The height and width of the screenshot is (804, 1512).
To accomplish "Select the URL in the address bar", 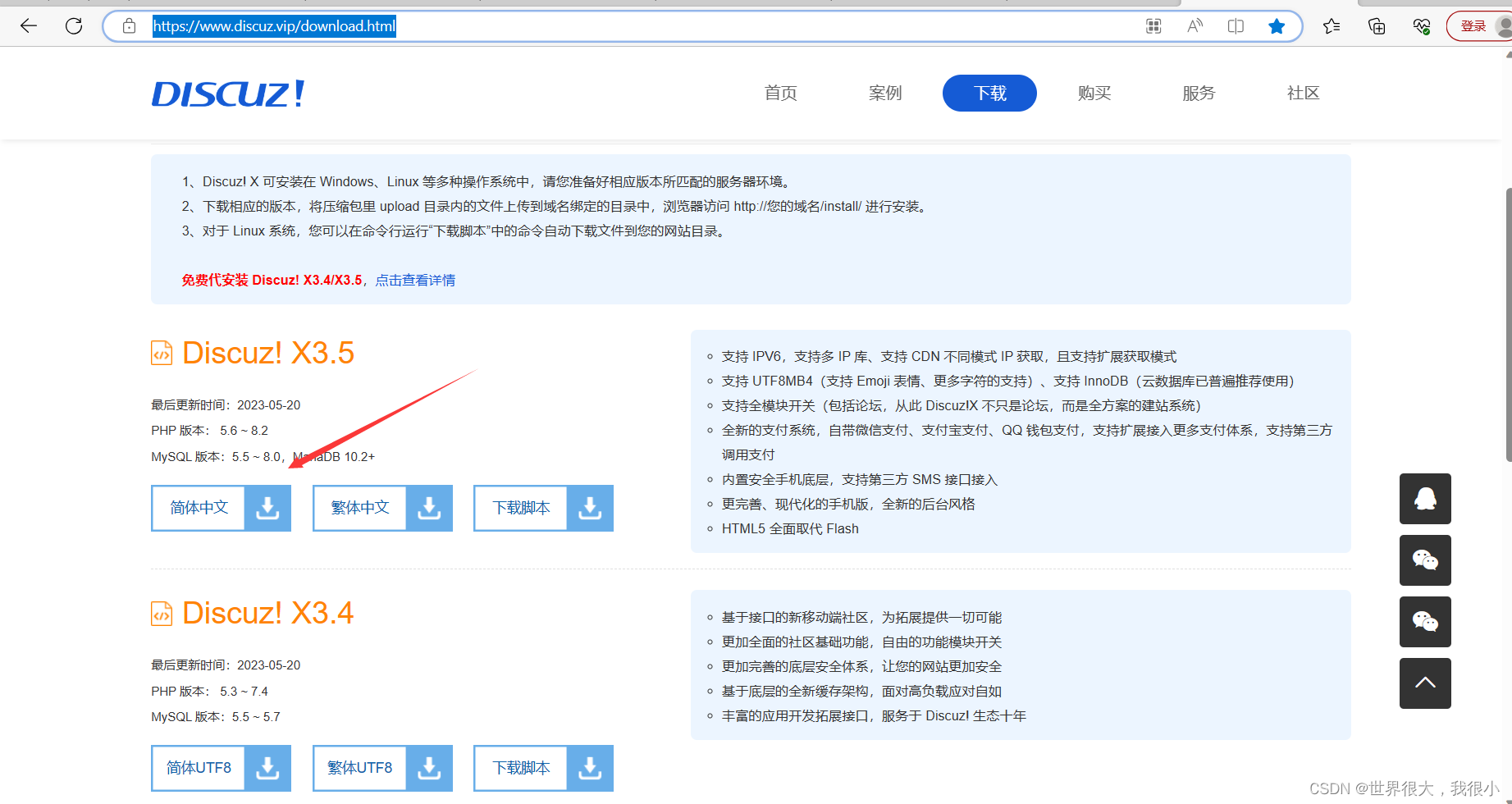I will coord(275,25).
